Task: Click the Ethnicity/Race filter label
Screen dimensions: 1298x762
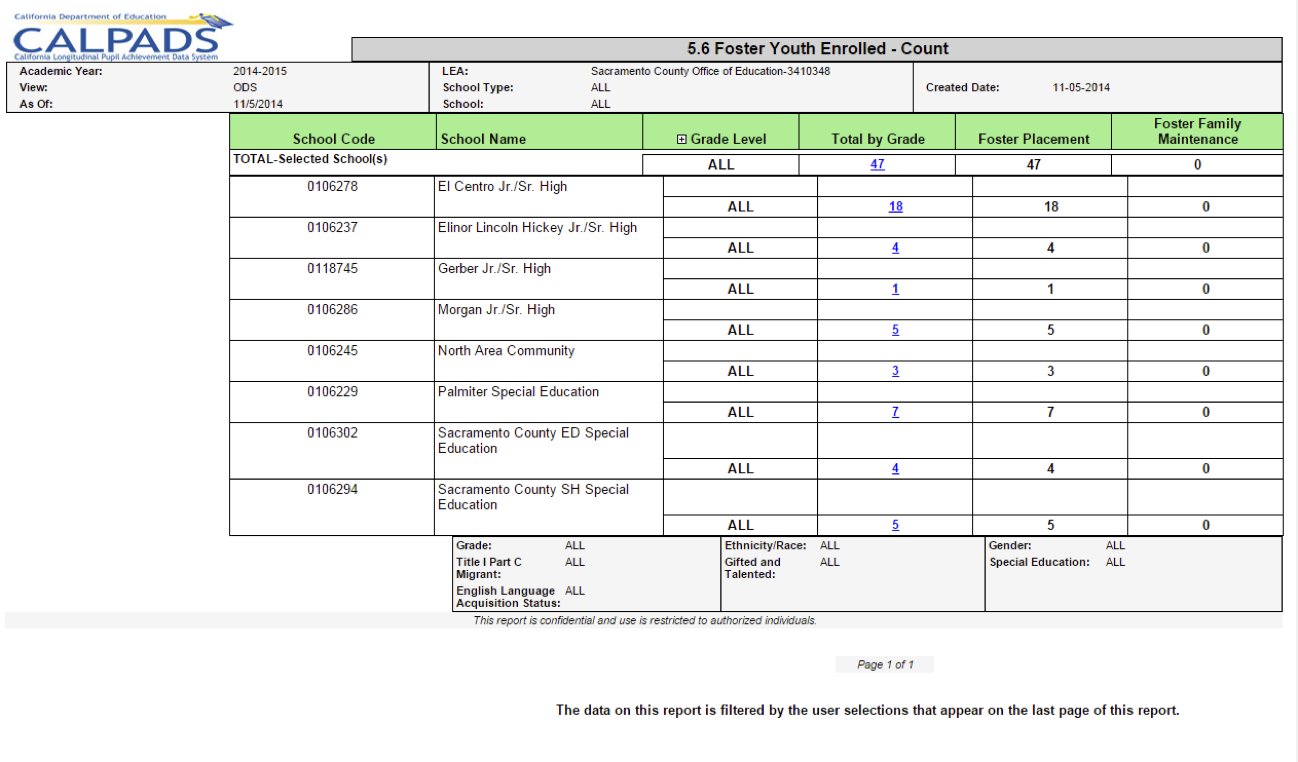Action: 765,546
